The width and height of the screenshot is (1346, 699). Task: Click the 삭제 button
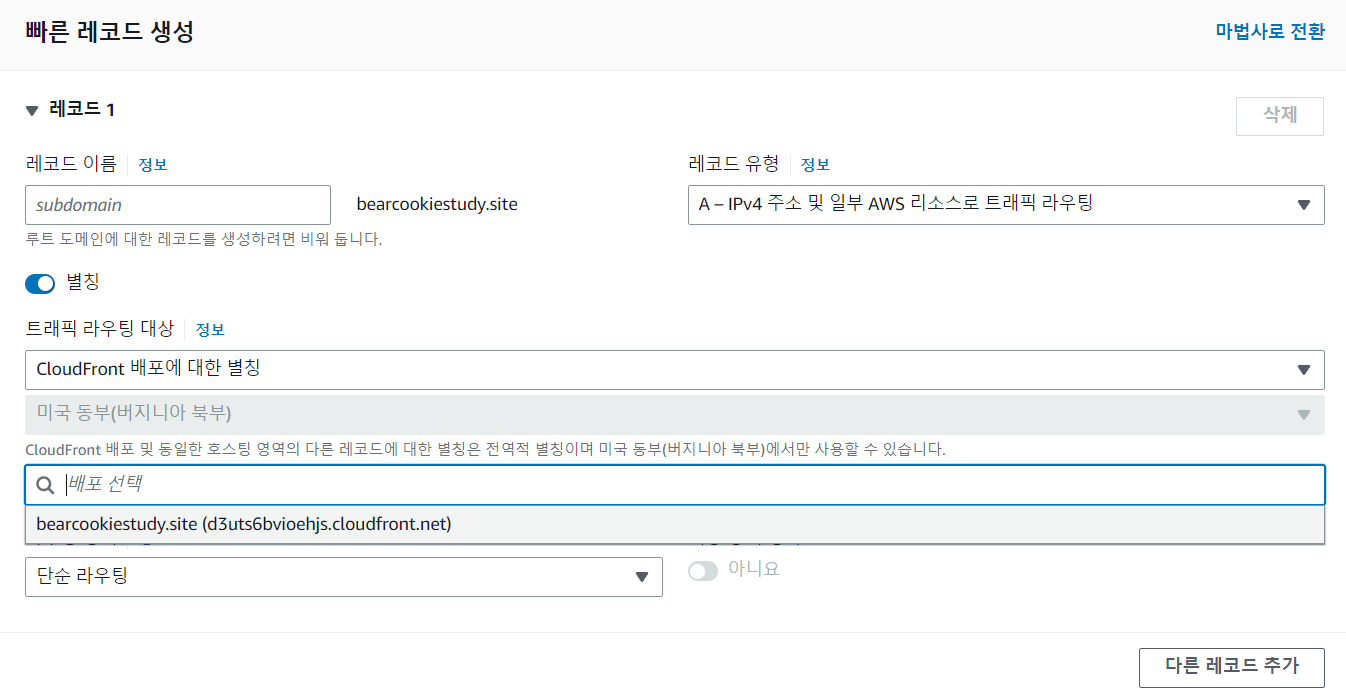(1279, 116)
